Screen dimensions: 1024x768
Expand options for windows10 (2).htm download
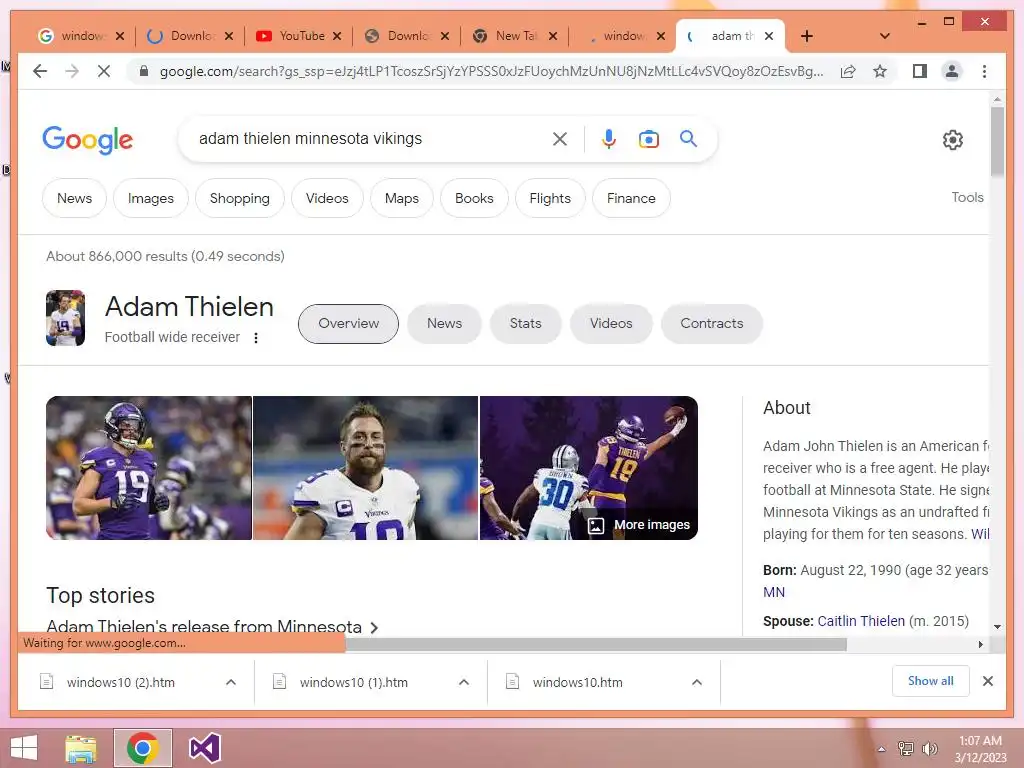click(231, 682)
